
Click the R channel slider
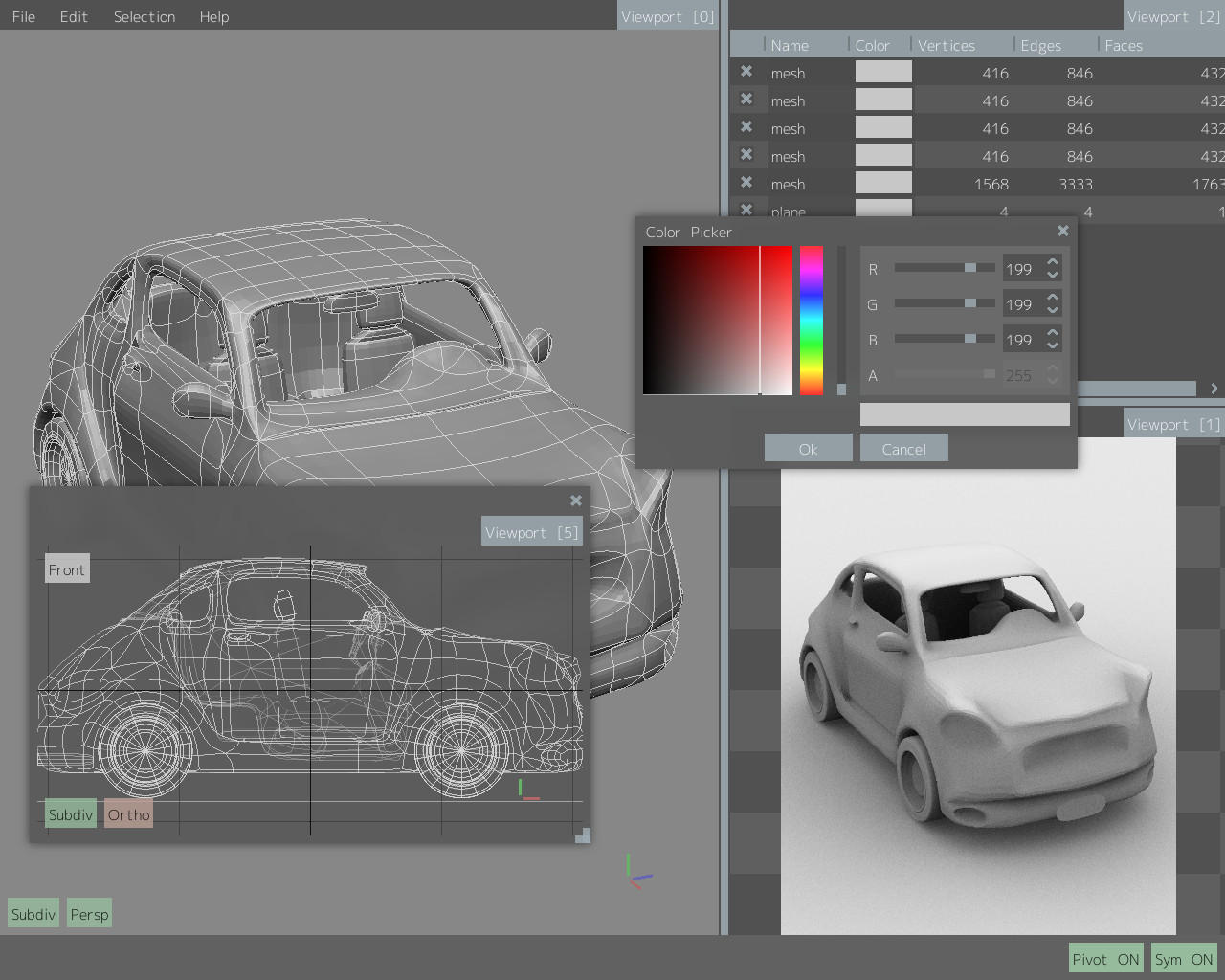pos(945,268)
